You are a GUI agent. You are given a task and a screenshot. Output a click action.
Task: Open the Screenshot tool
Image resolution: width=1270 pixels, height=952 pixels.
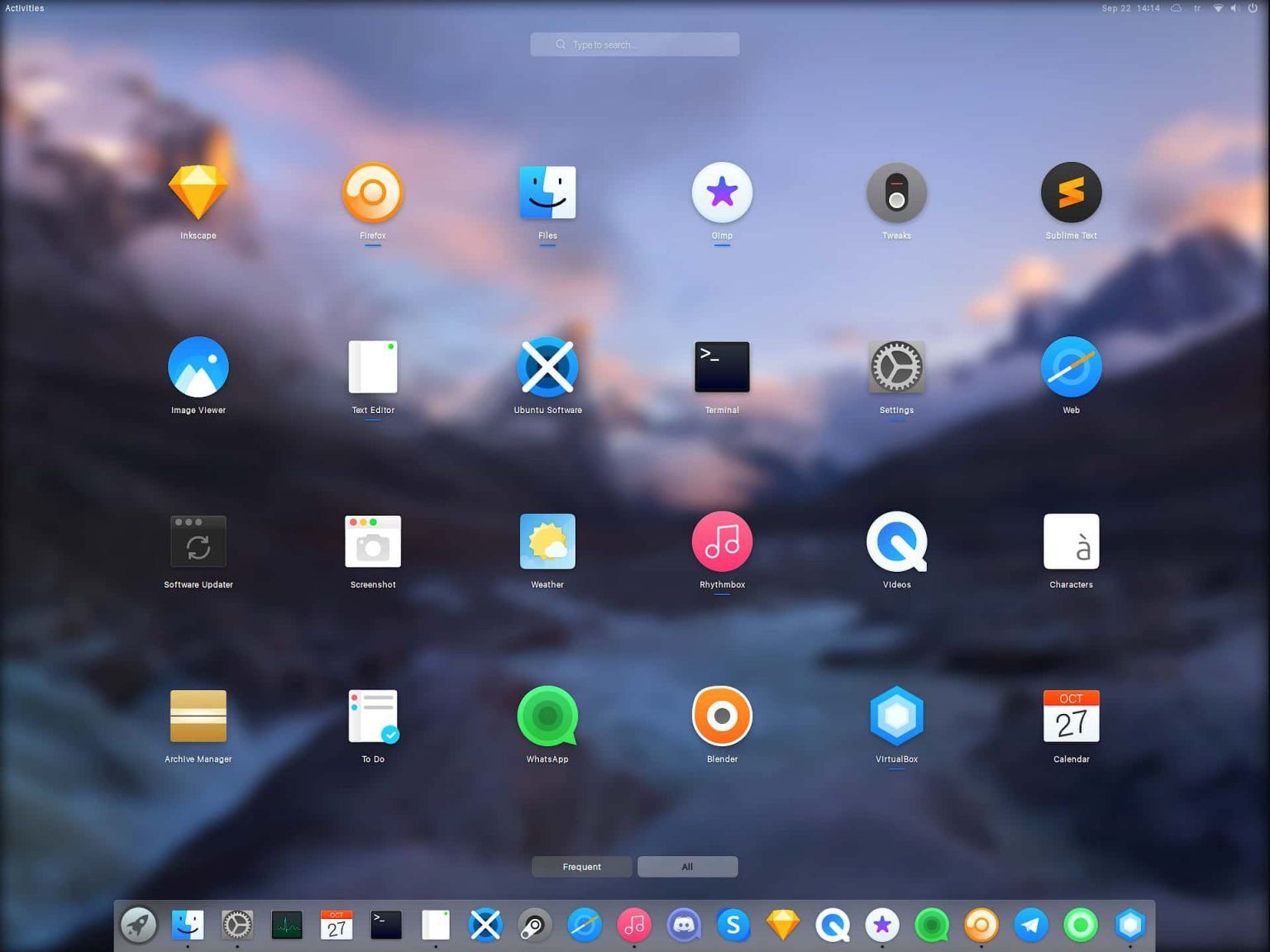[x=373, y=542]
